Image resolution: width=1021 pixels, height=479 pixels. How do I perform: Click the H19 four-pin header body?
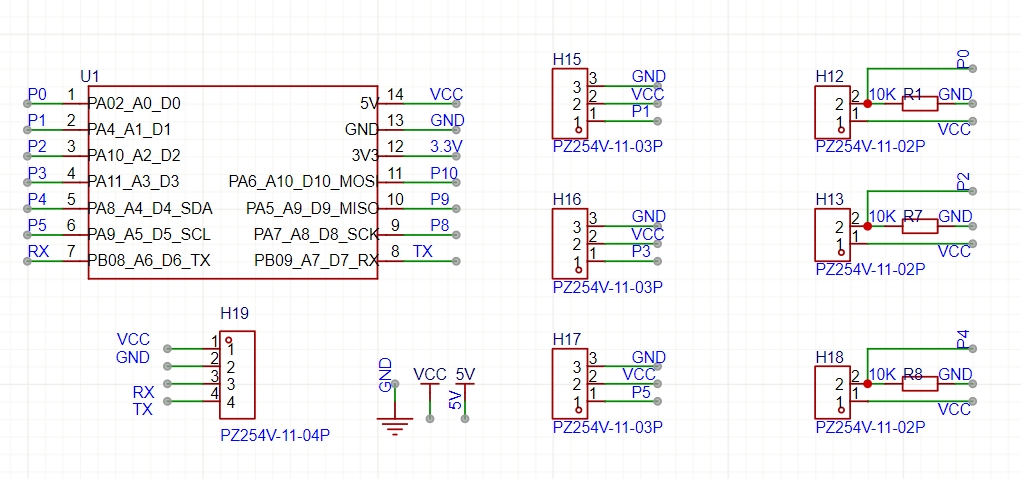pos(237,375)
